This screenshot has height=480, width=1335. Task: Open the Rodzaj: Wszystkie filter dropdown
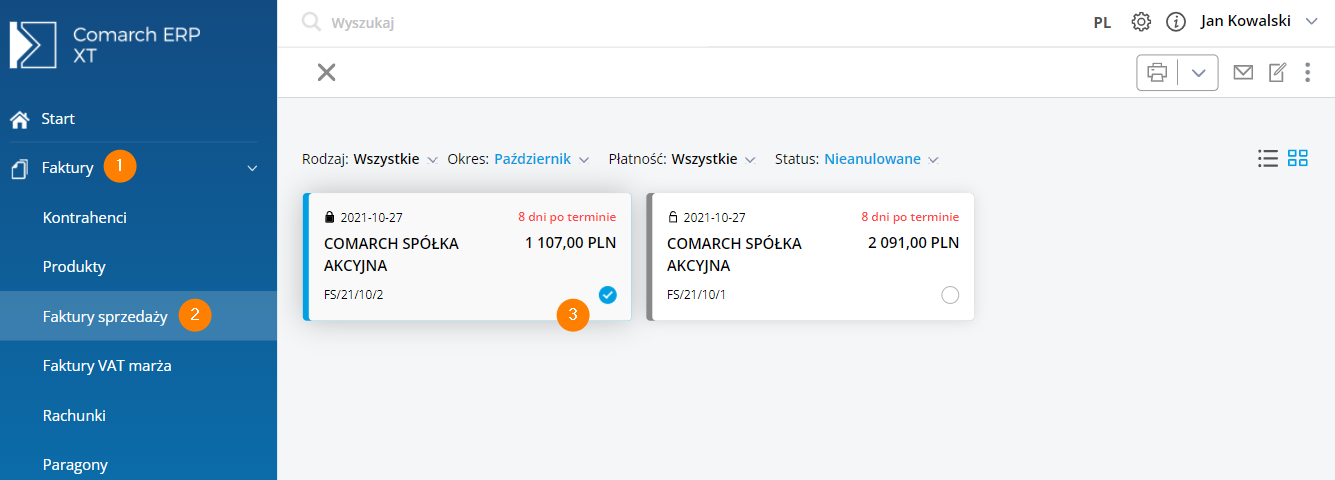click(x=370, y=159)
